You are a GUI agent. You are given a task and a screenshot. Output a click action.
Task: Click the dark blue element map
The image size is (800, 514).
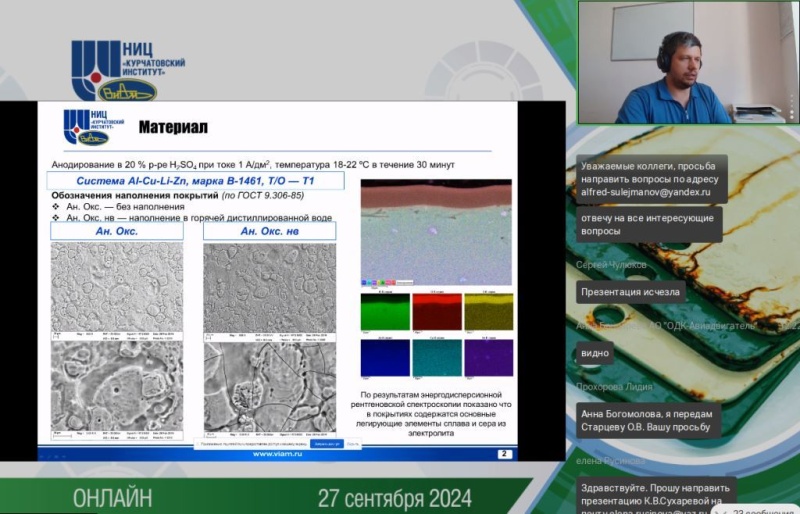385,358
